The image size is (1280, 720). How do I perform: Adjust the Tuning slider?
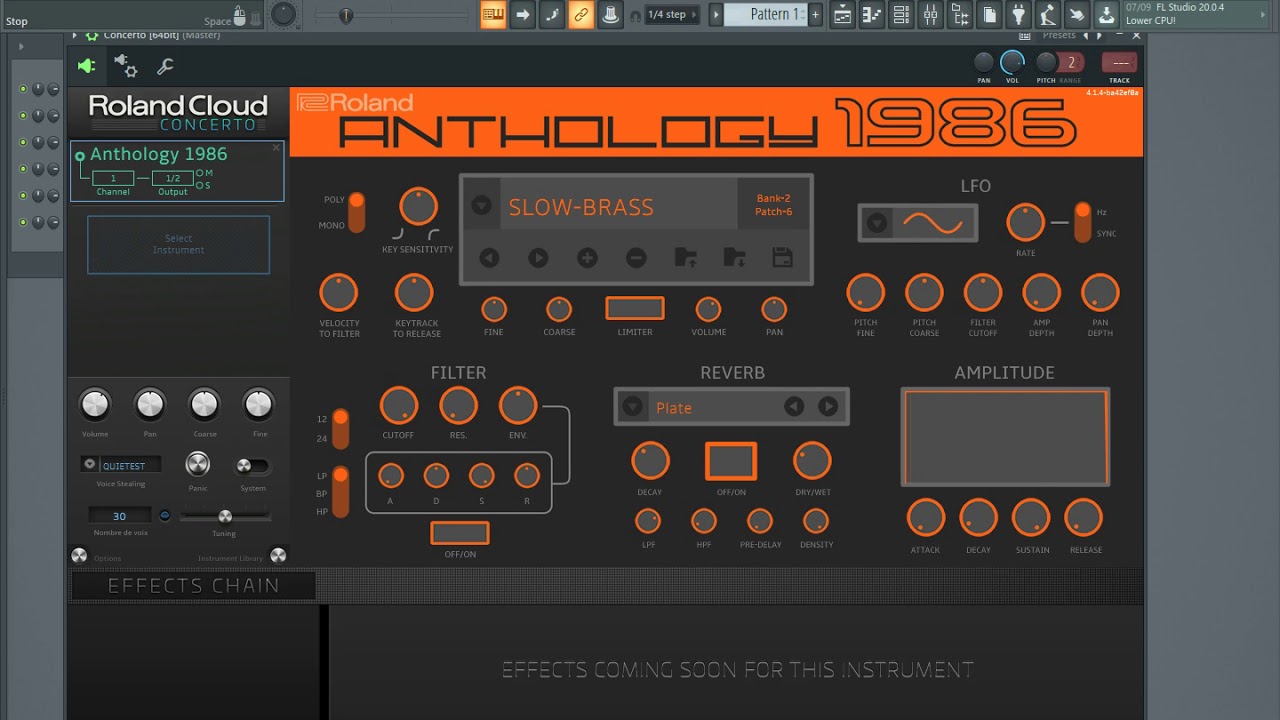coord(225,516)
